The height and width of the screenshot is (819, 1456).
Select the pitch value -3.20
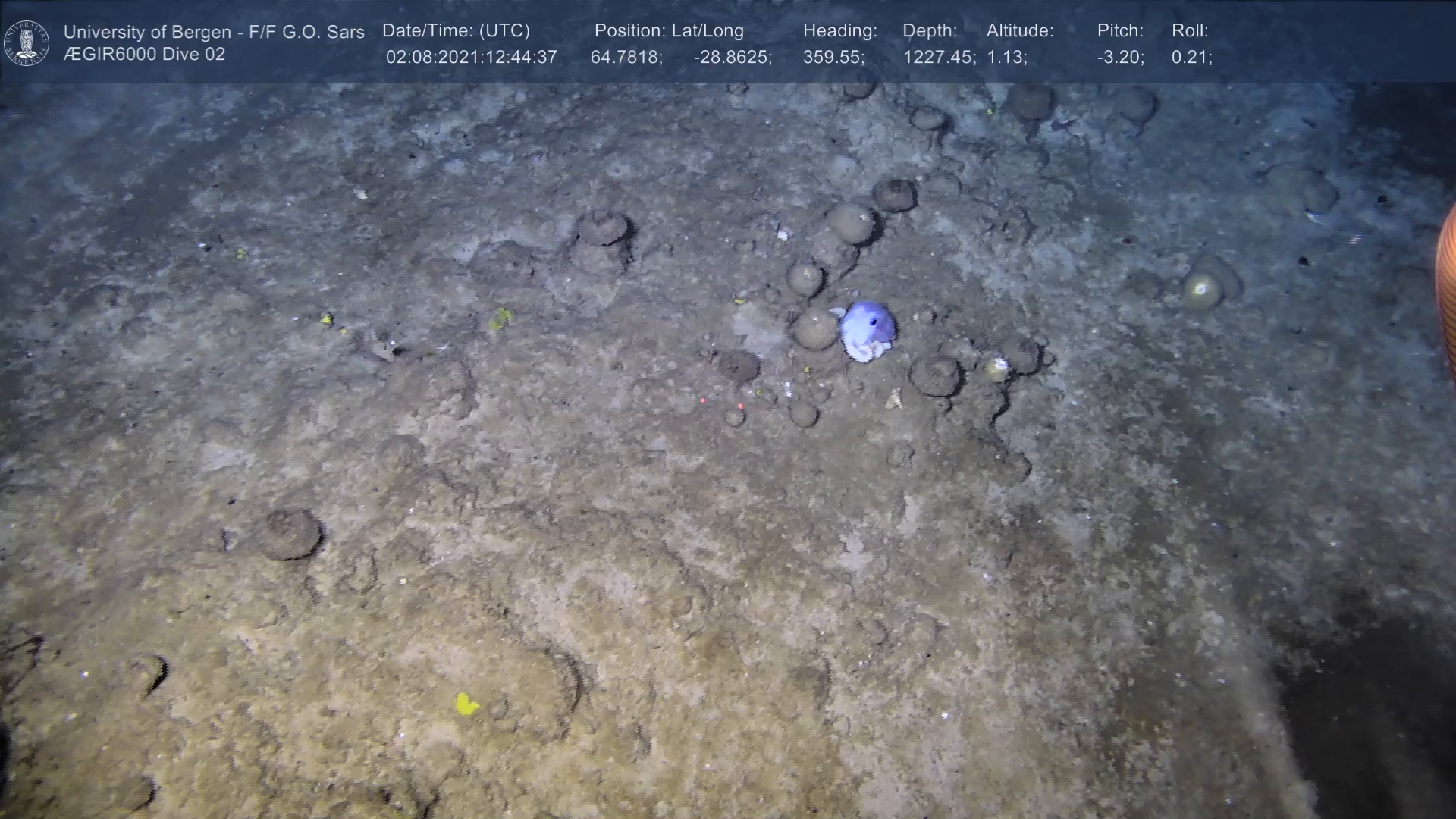tap(1120, 58)
